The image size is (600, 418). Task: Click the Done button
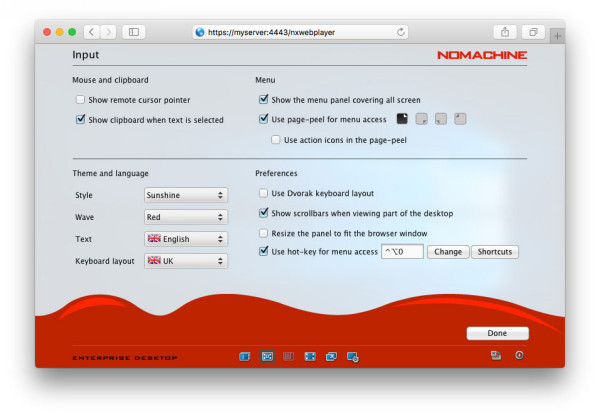pos(497,333)
